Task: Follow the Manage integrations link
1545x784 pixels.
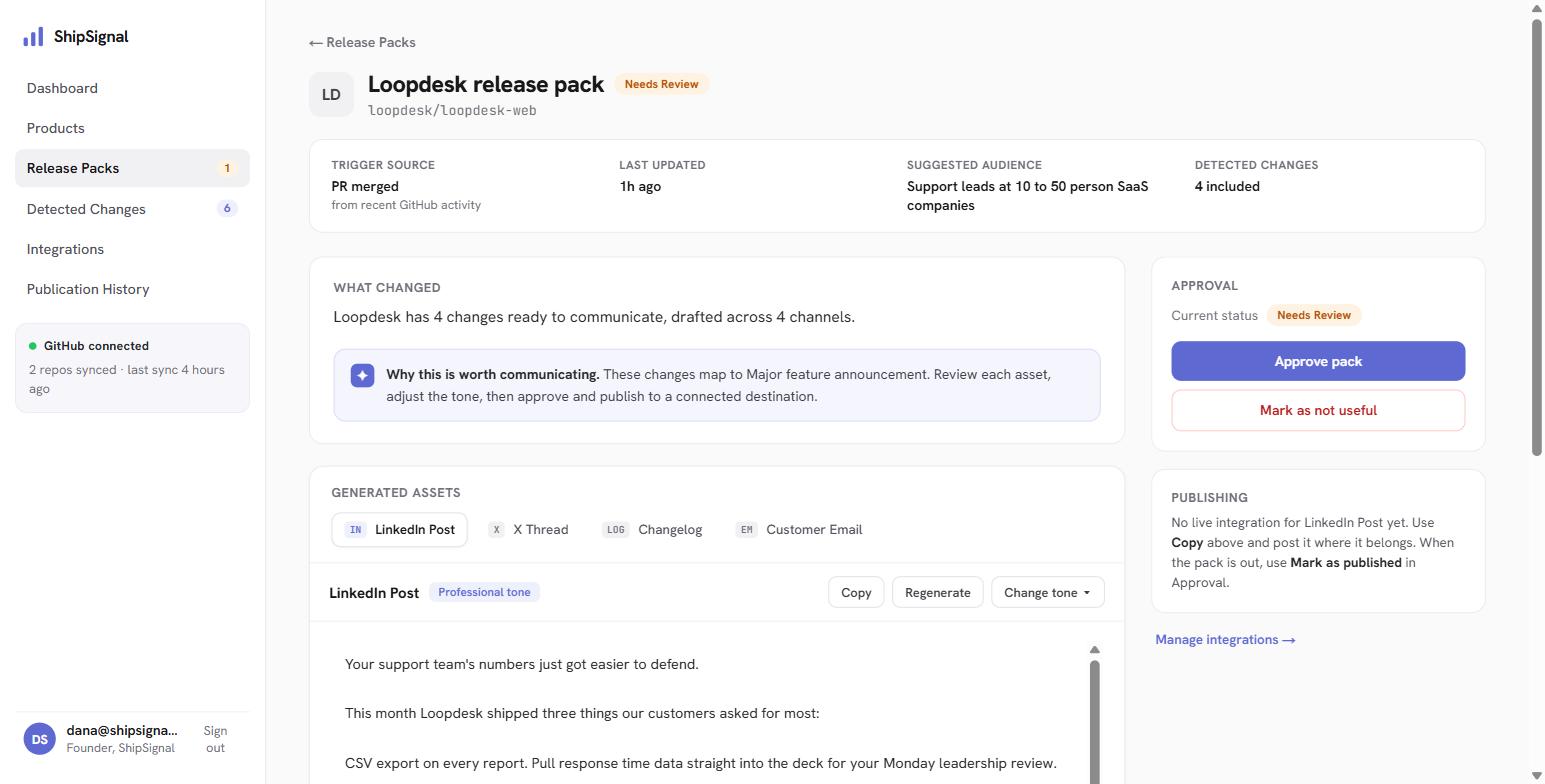Action: coord(1225,639)
